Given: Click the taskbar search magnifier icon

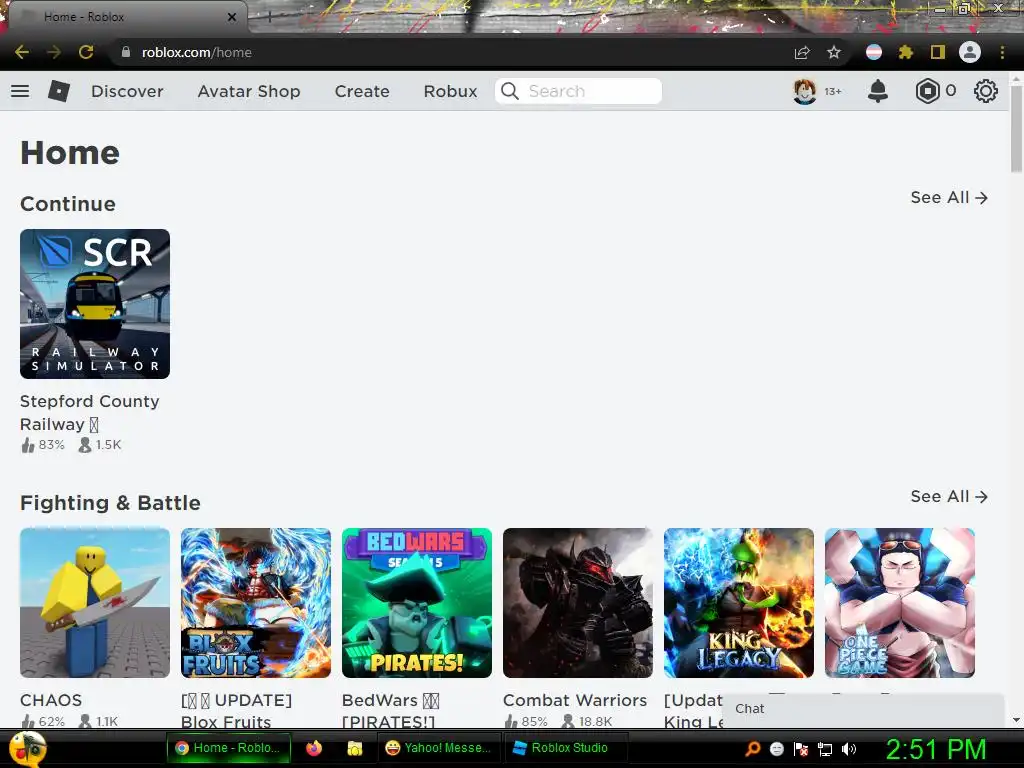Looking at the screenshot, I should pos(753,749).
